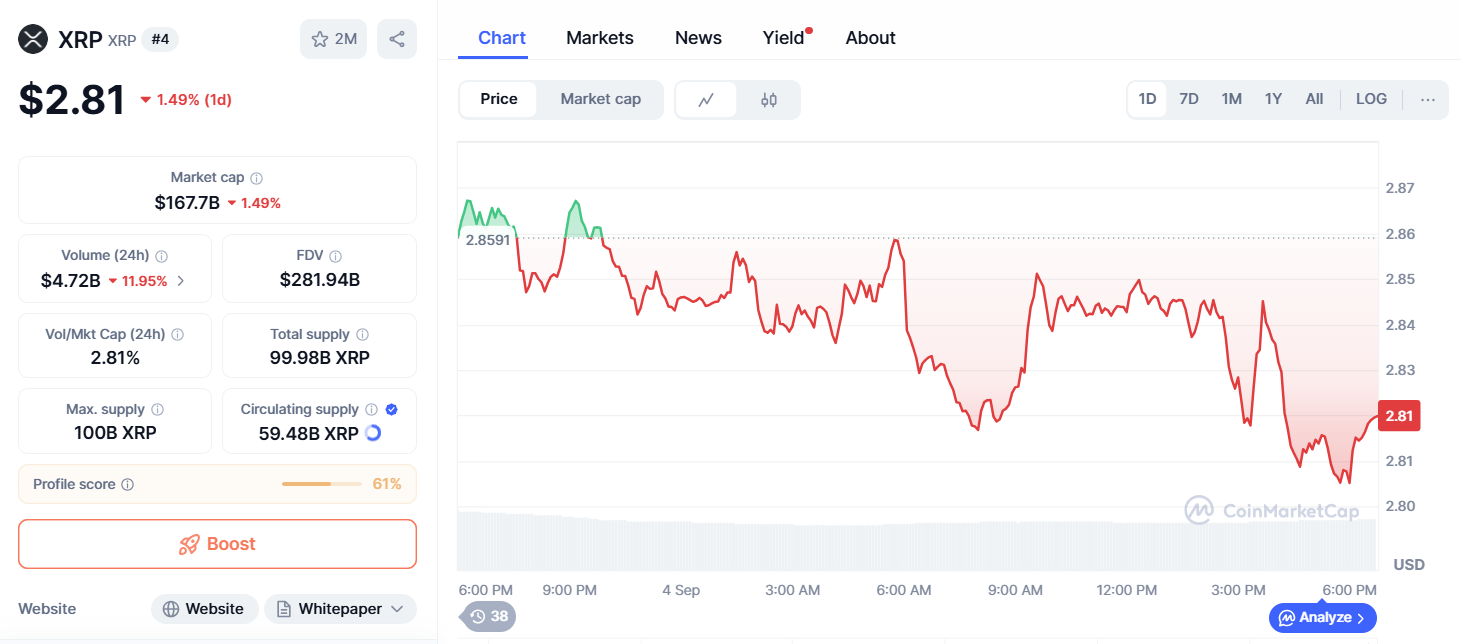Open the Markets tab

(599, 38)
